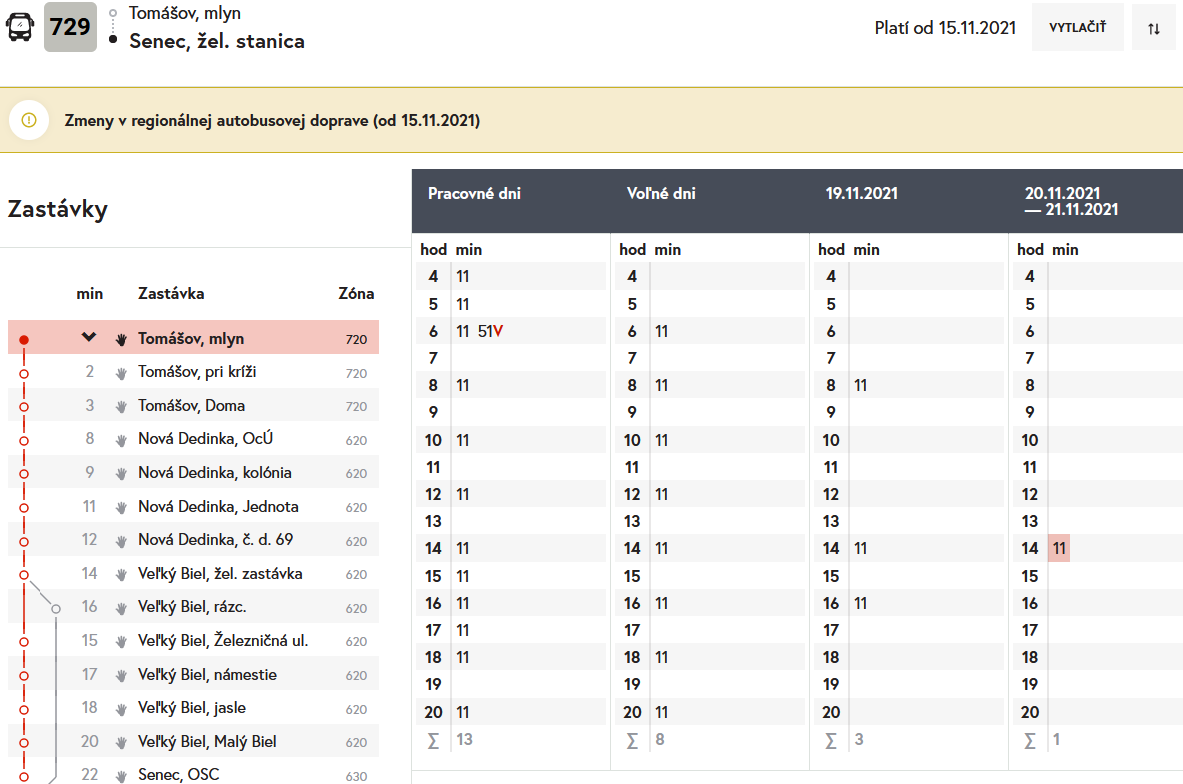This screenshot has height=784, width=1183.
Task: Click the bus icon in the header
Action: coord(19,27)
